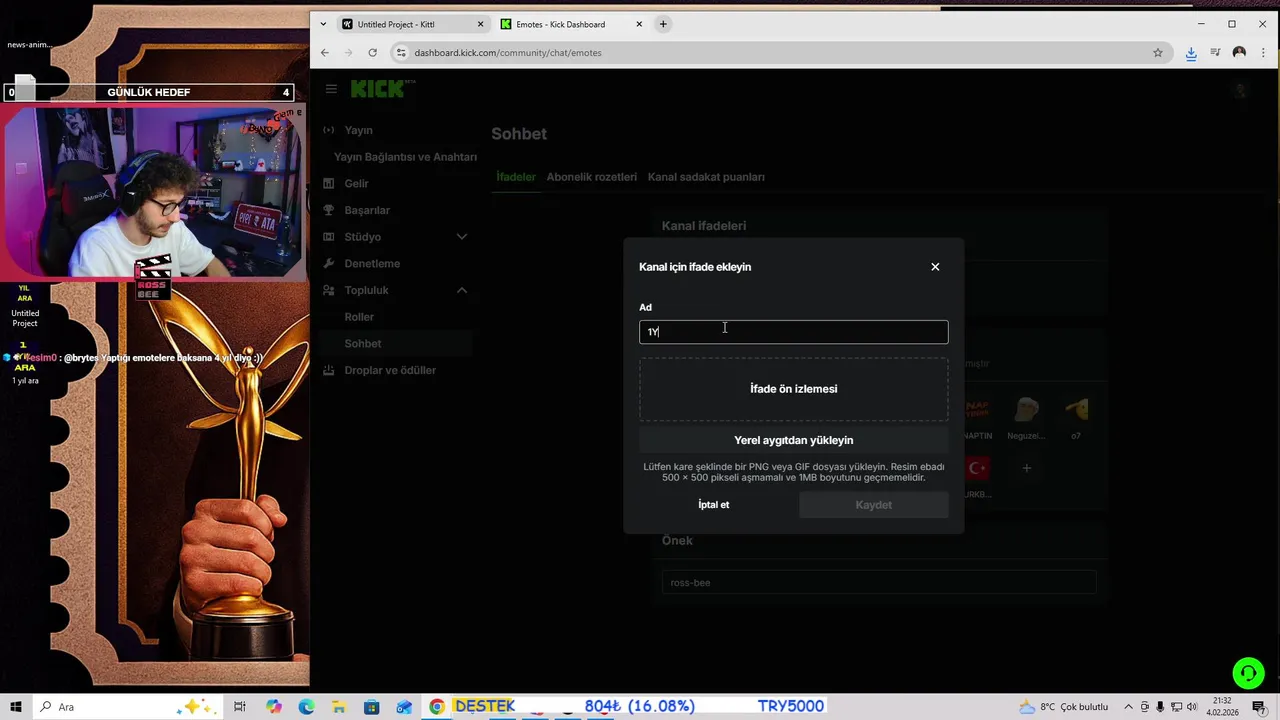This screenshot has width=1280, height=720.
Task: Click the KICK logo
Action: coord(378,89)
